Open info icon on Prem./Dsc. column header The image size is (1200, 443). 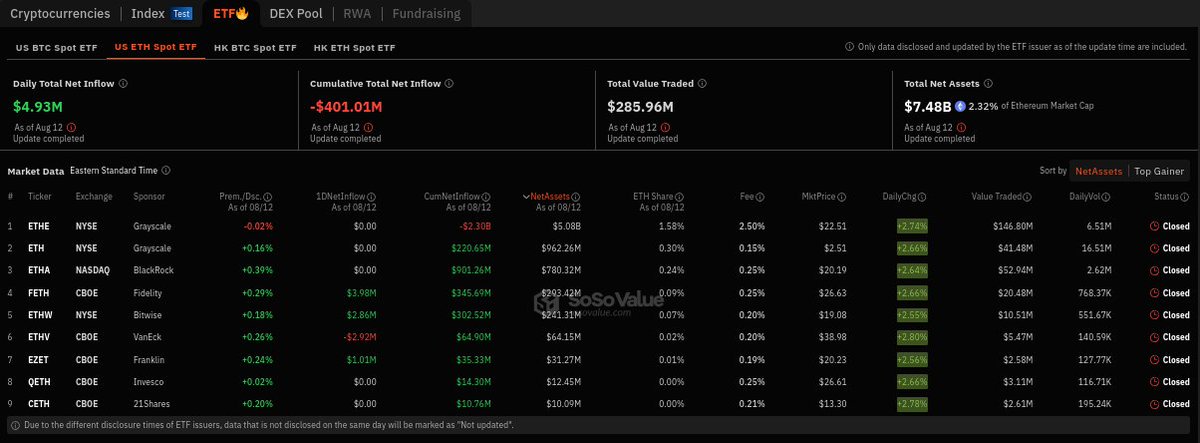270,197
